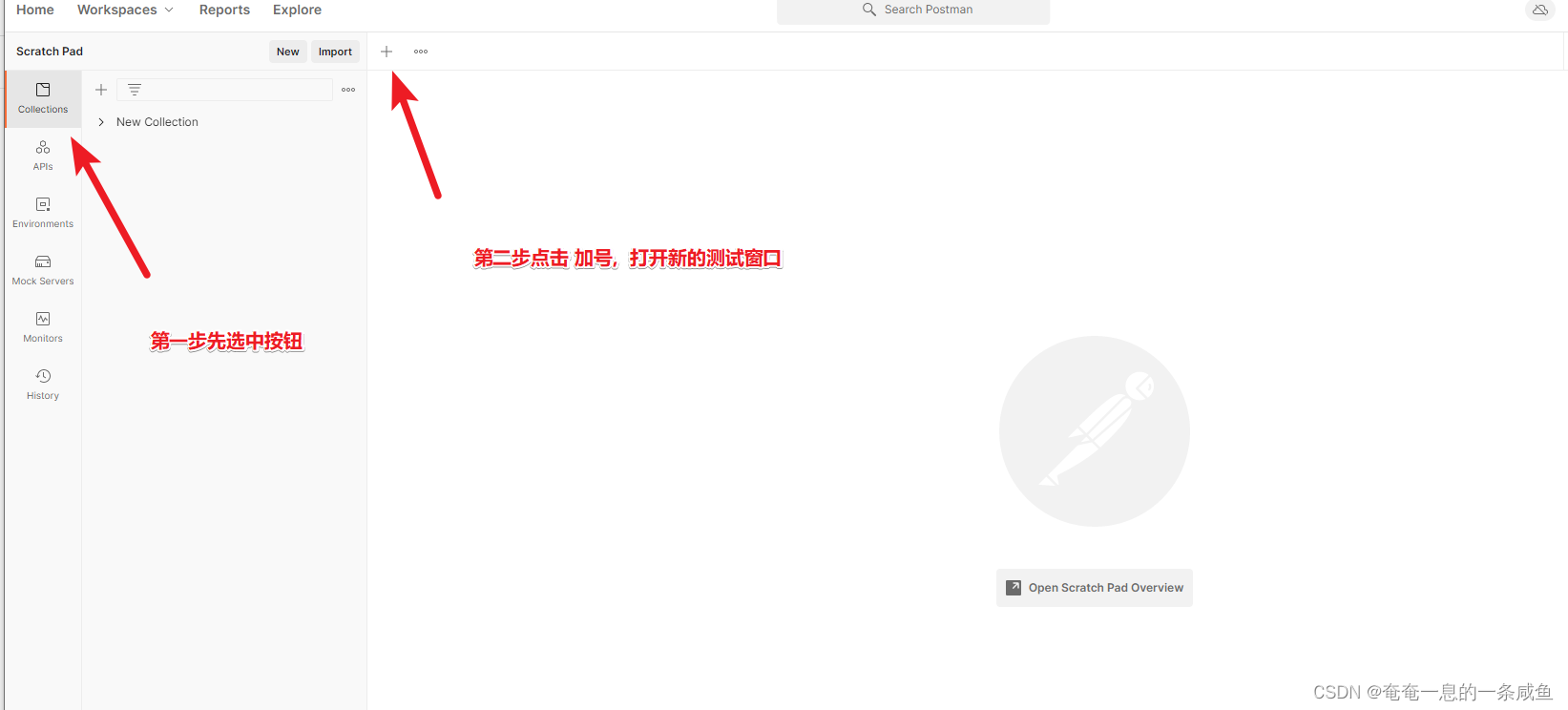Click the Import button
Image resolution: width=1568 pixels, height=710 pixels.
tap(335, 52)
